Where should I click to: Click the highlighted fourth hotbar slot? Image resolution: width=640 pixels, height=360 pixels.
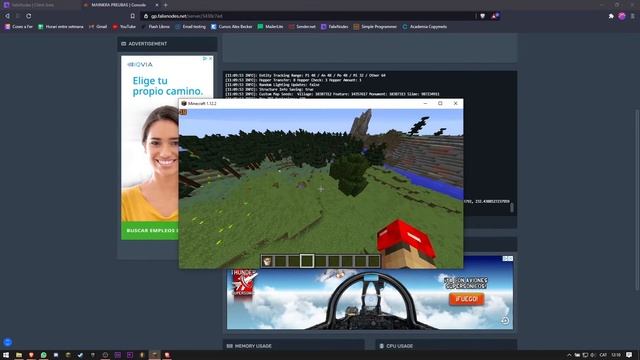(307, 261)
